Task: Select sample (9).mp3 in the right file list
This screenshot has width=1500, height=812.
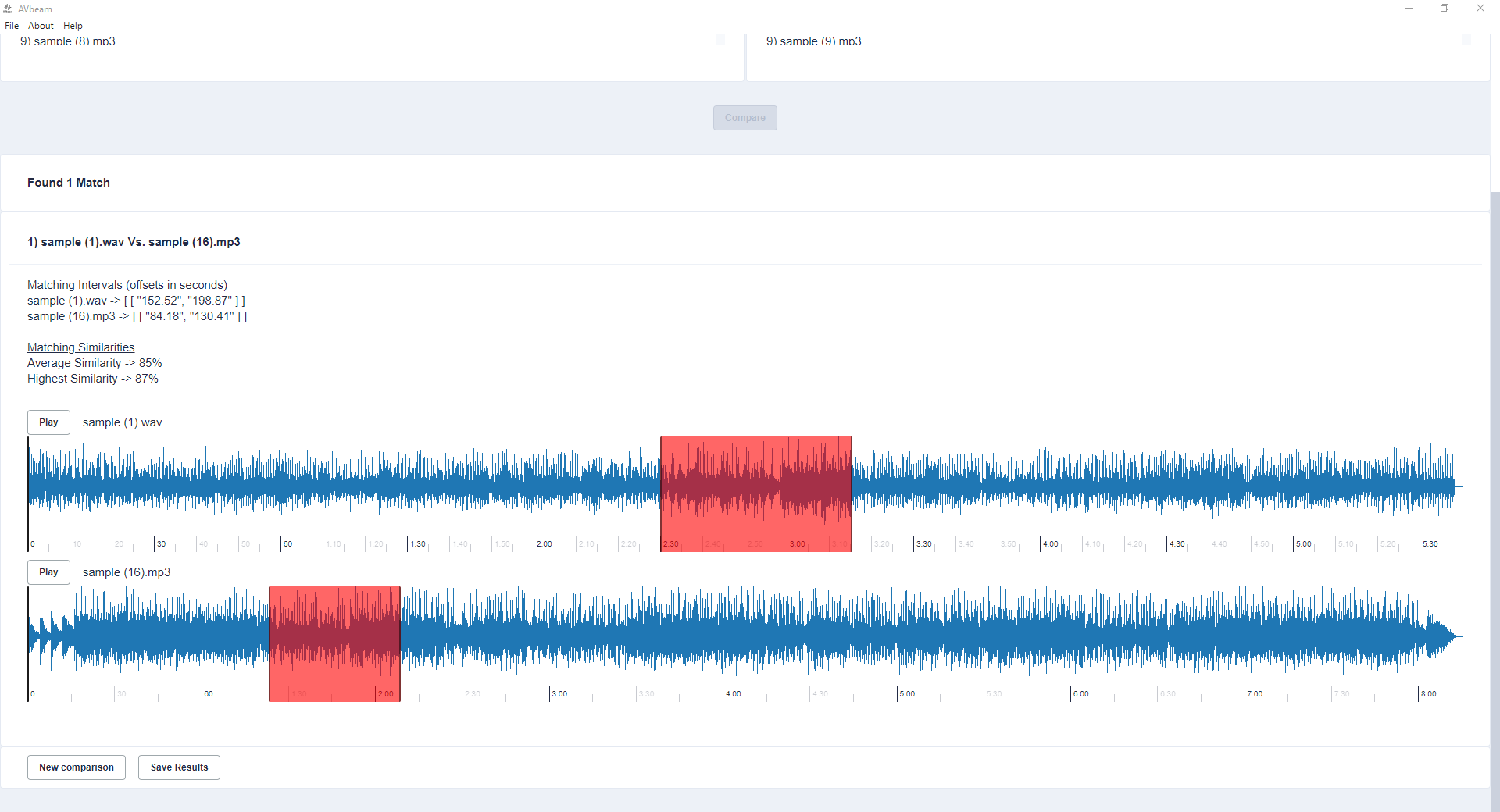Action: coord(814,41)
